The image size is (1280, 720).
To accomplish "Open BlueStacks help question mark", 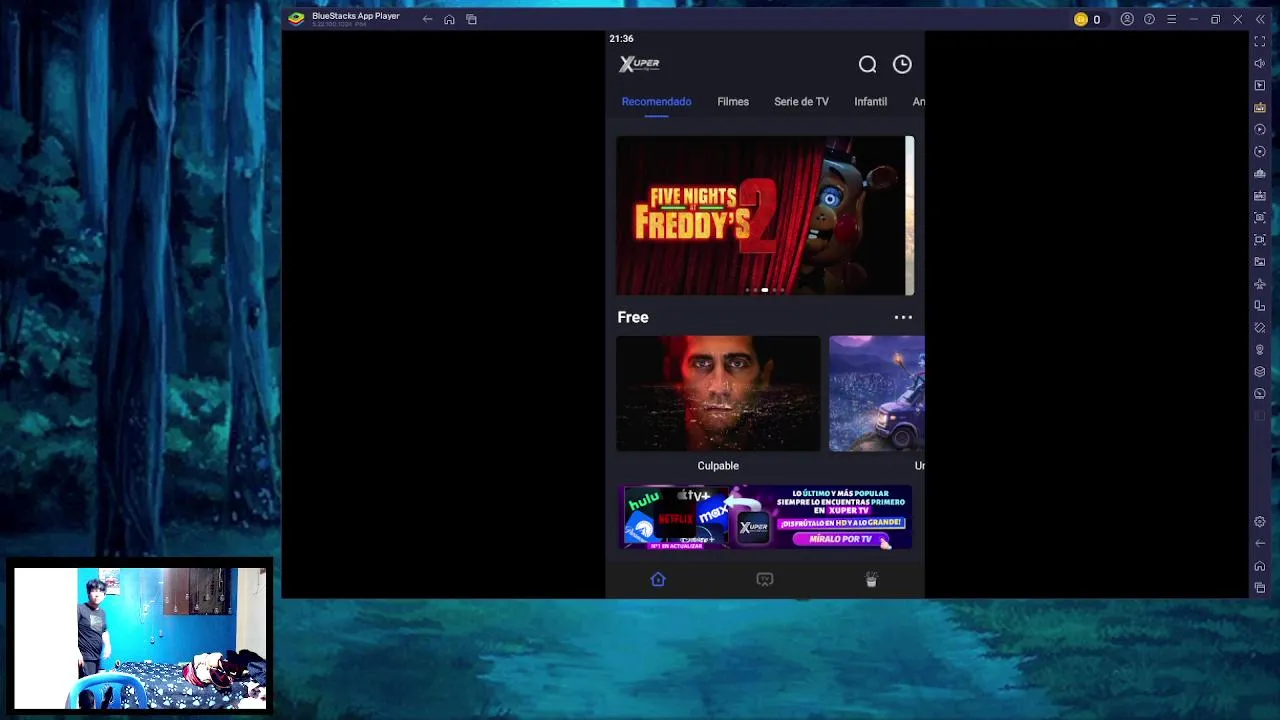I will coord(1149,19).
